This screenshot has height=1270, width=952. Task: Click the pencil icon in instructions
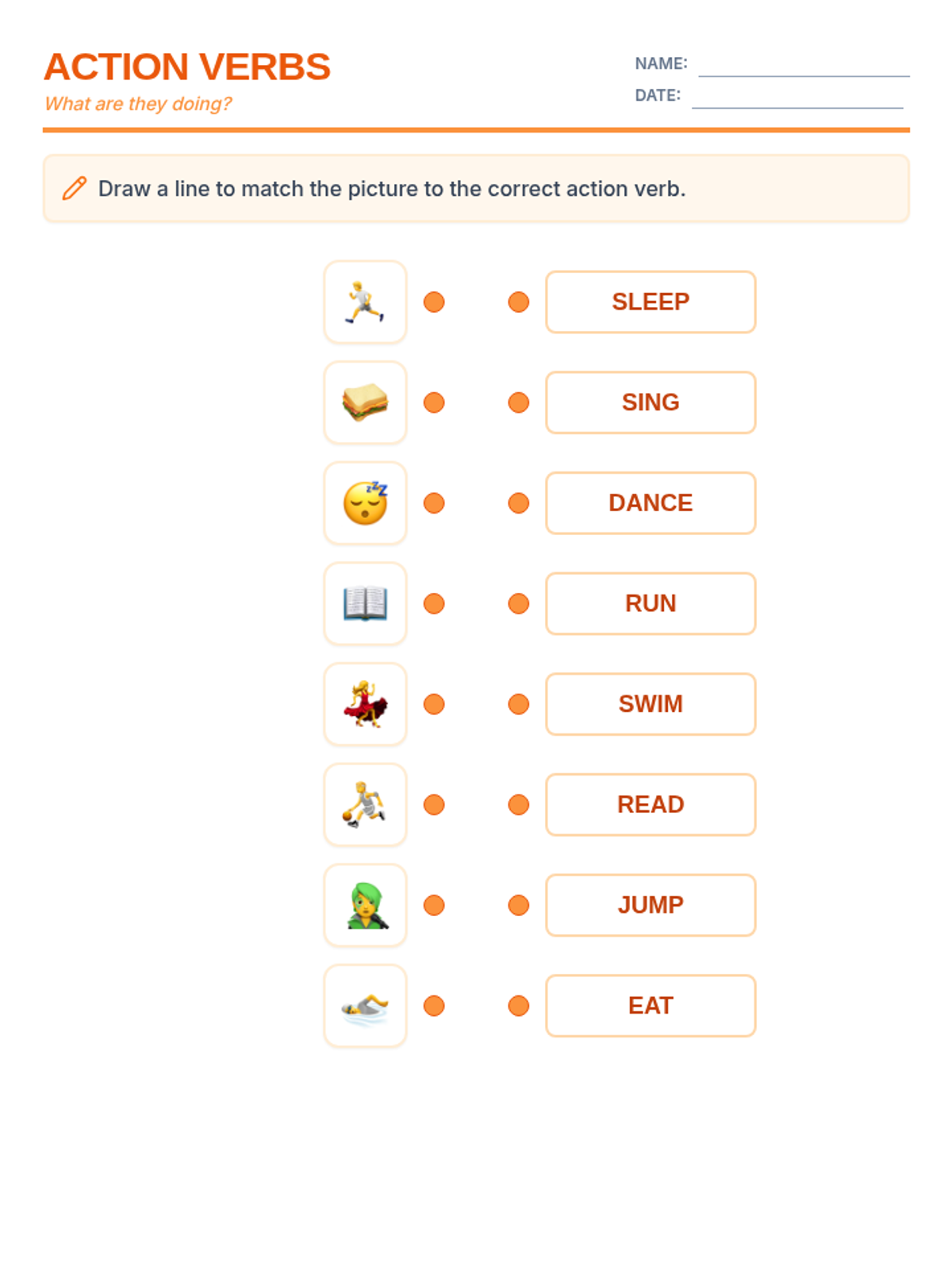pyautogui.click(x=75, y=188)
